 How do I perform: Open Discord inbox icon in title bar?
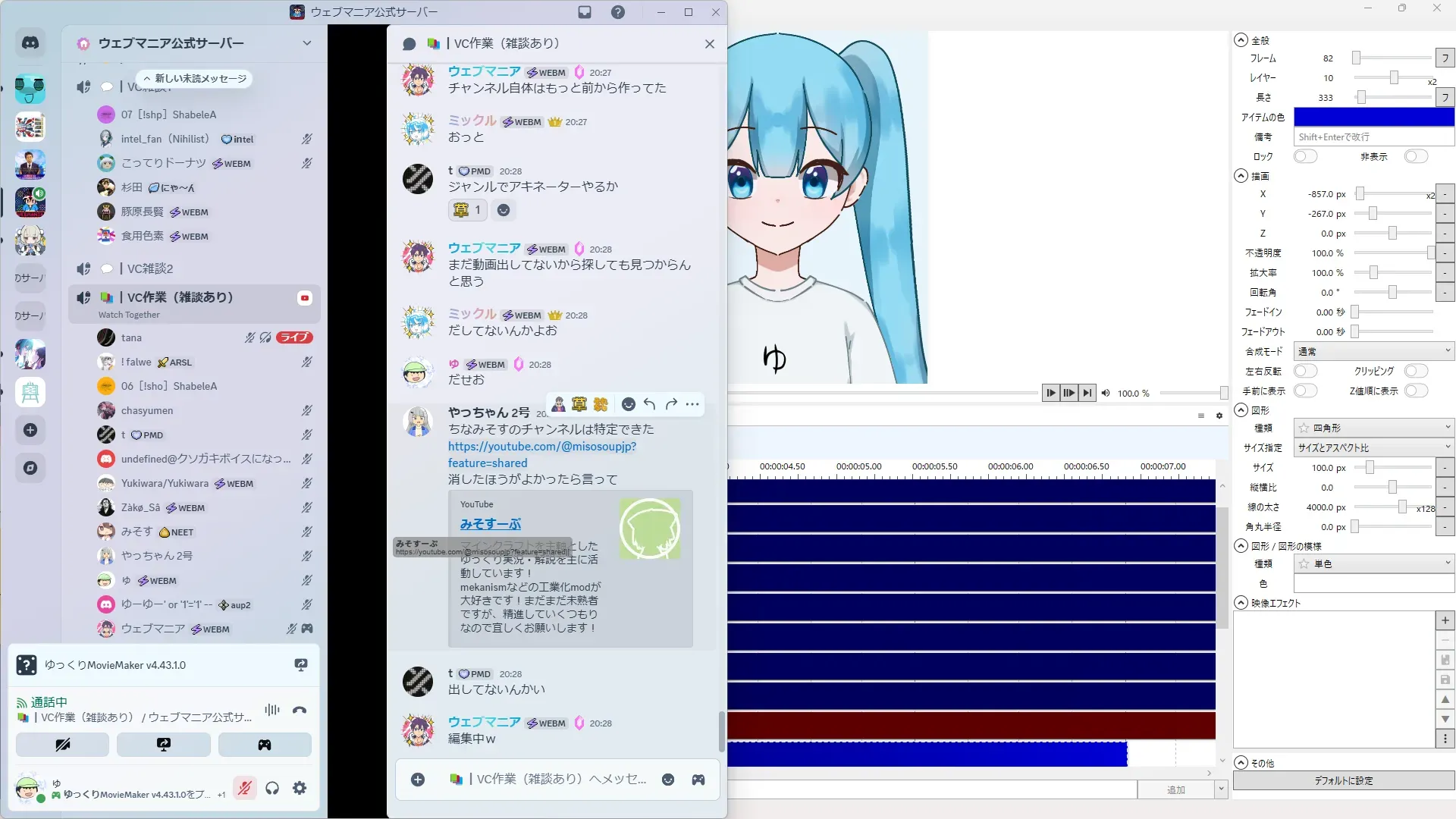click(x=585, y=12)
